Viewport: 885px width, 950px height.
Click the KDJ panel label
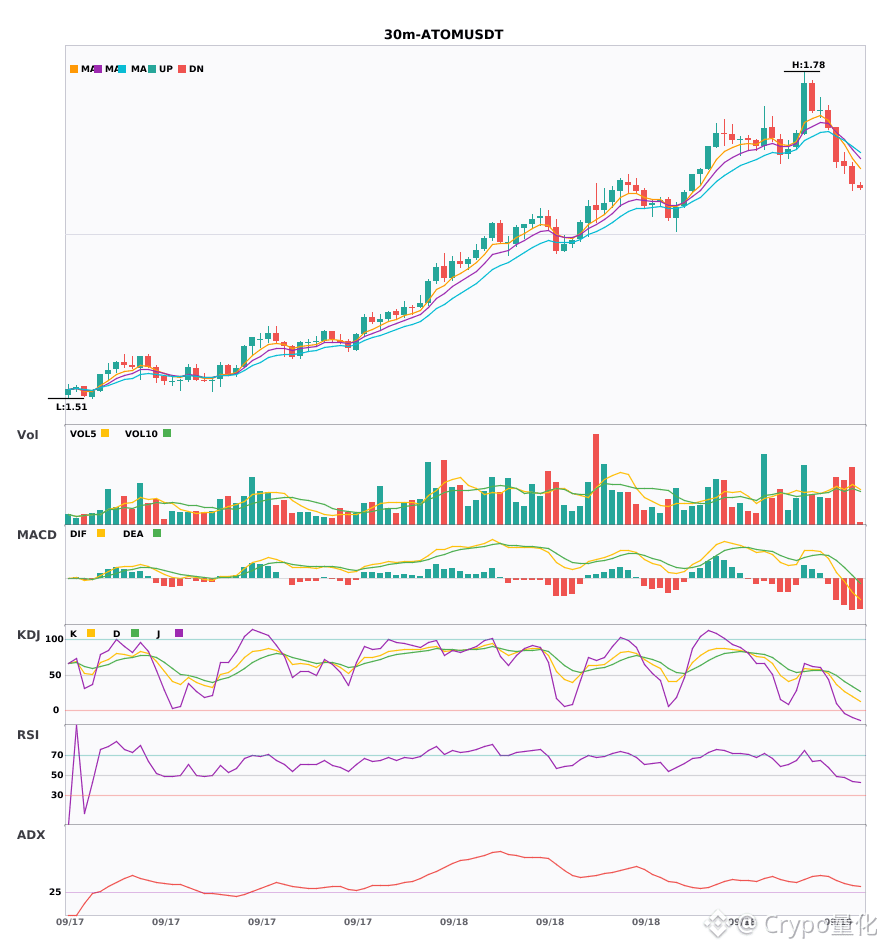[28, 635]
